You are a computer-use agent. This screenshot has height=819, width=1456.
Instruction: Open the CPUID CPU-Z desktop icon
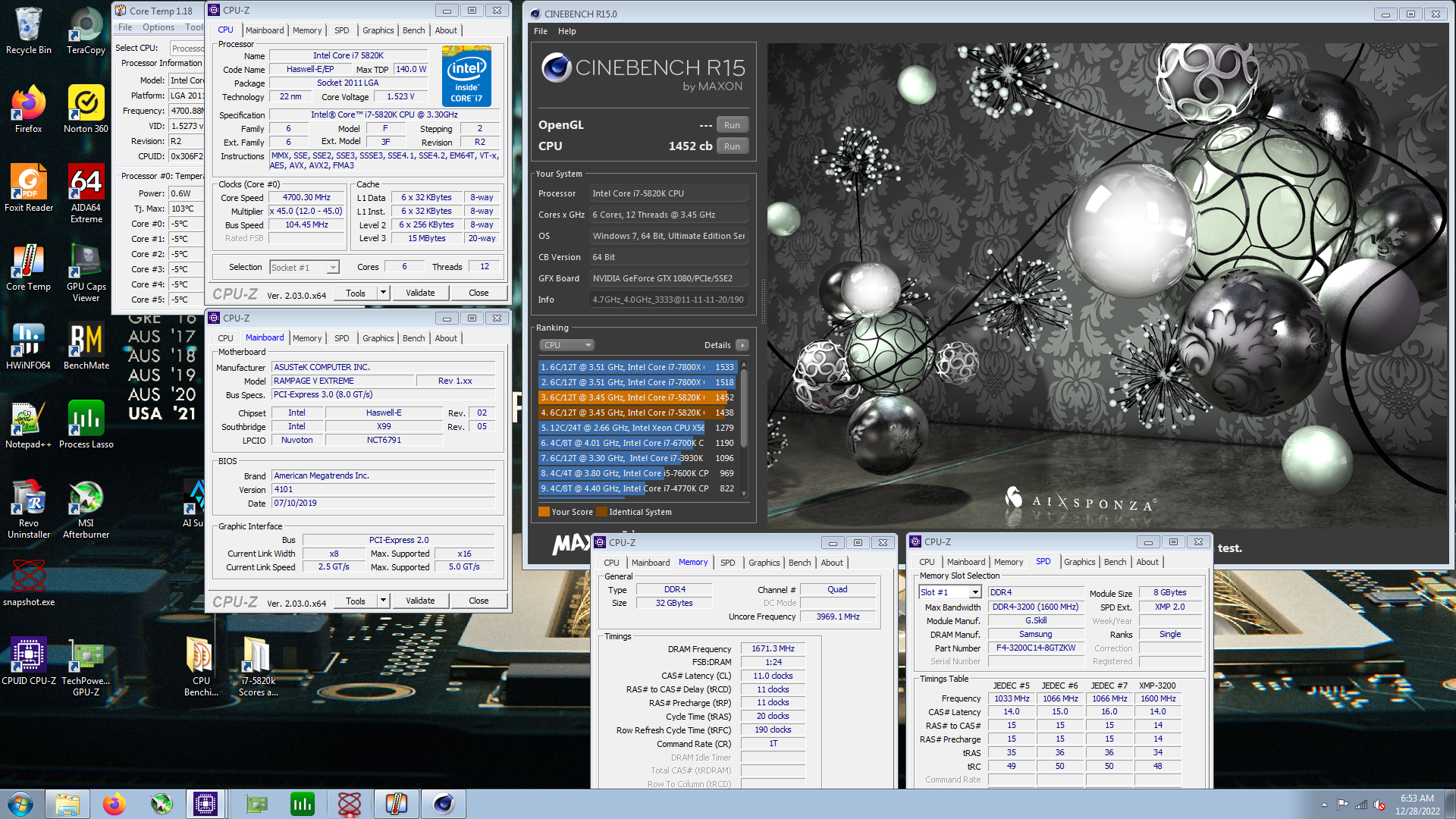[29, 662]
